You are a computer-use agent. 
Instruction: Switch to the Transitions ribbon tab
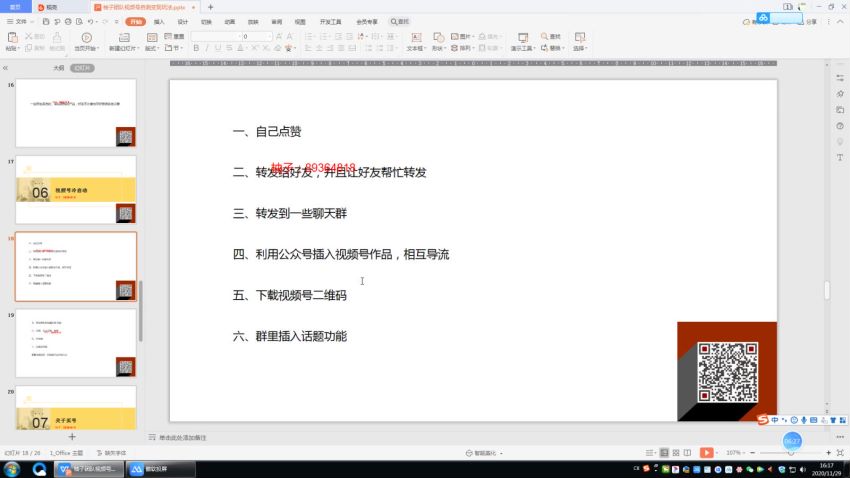point(206,22)
